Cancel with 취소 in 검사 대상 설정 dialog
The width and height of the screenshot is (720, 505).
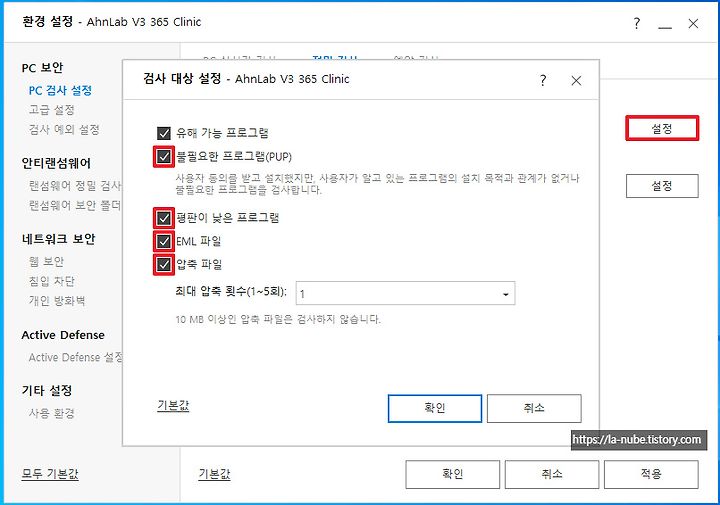[x=534, y=408]
